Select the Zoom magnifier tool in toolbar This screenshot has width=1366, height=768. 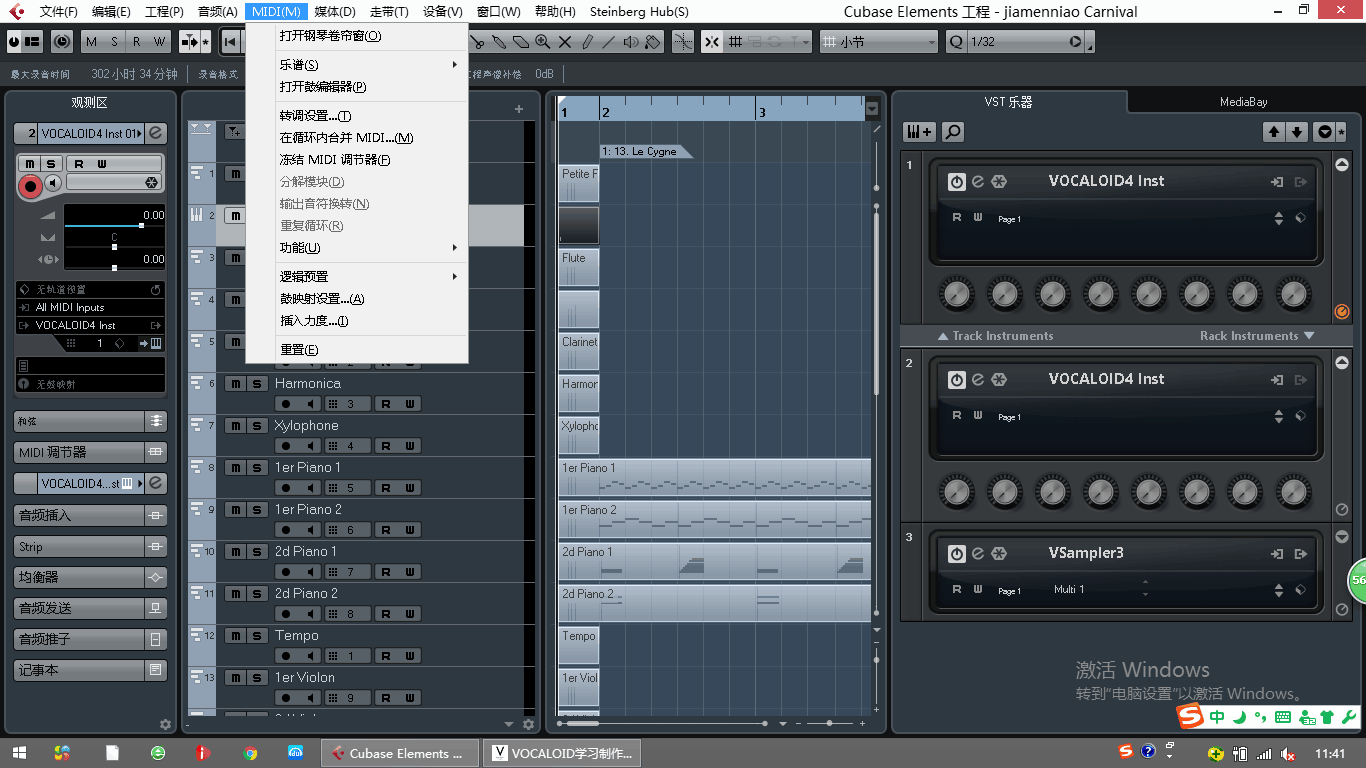point(543,42)
